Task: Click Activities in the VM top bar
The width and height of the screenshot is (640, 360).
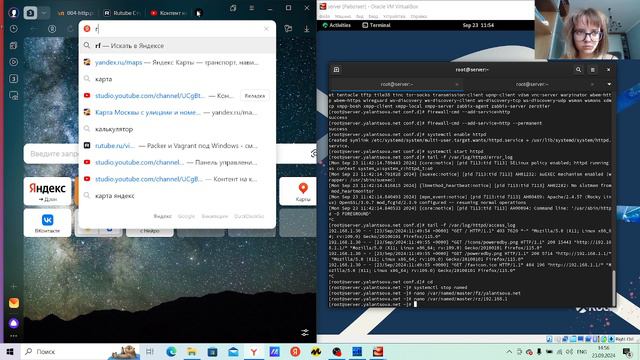Action: pyautogui.click(x=337, y=25)
